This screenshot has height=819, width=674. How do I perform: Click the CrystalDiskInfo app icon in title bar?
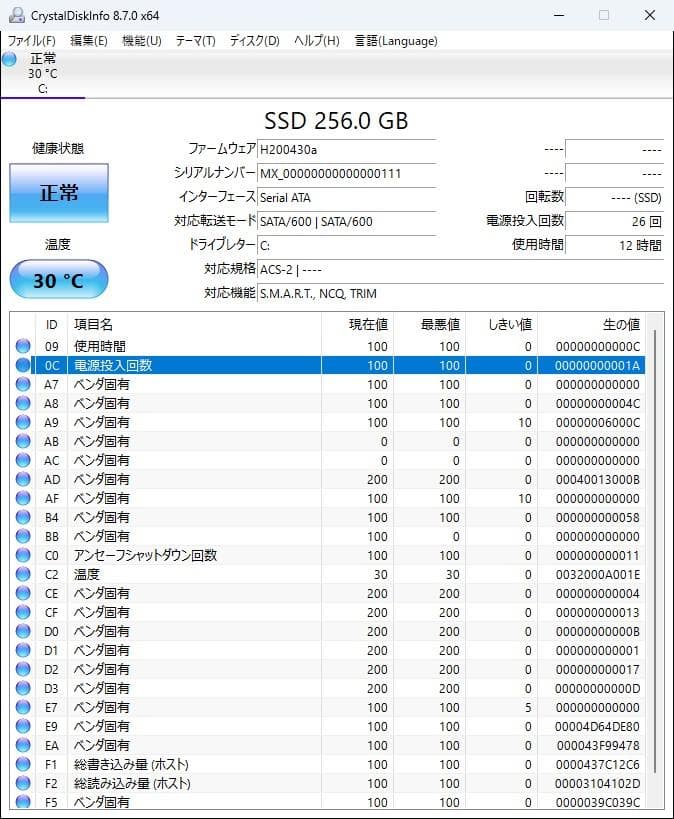[17, 15]
